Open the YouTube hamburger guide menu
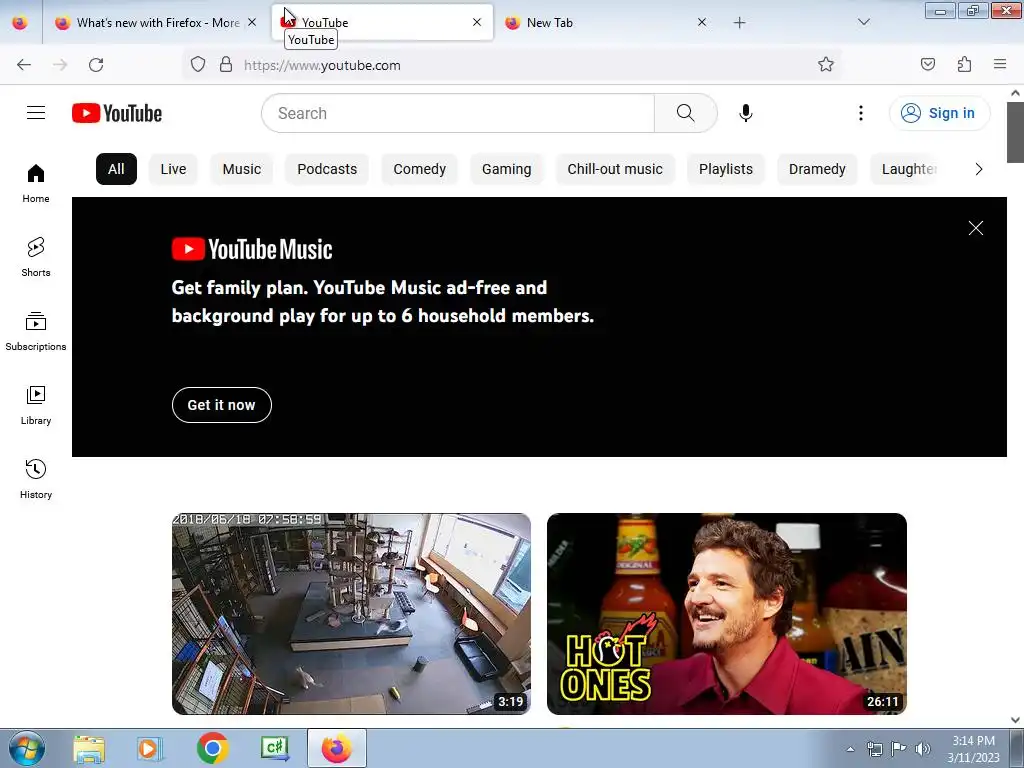This screenshot has height=768, width=1024. tap(36, 113)
